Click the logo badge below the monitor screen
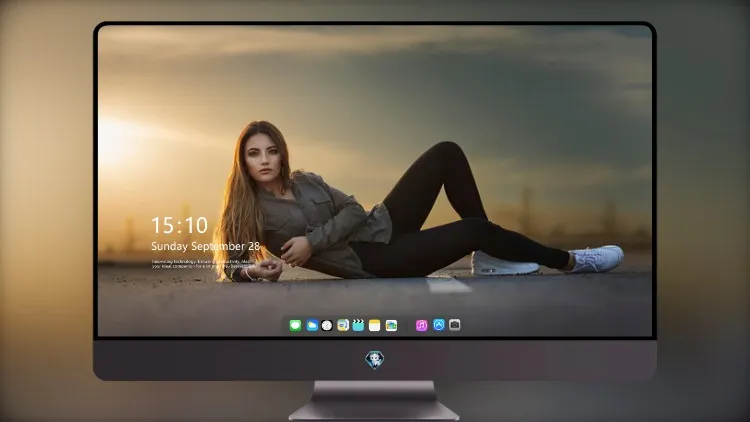The image size is (750, 422). [x=375, y=360]
